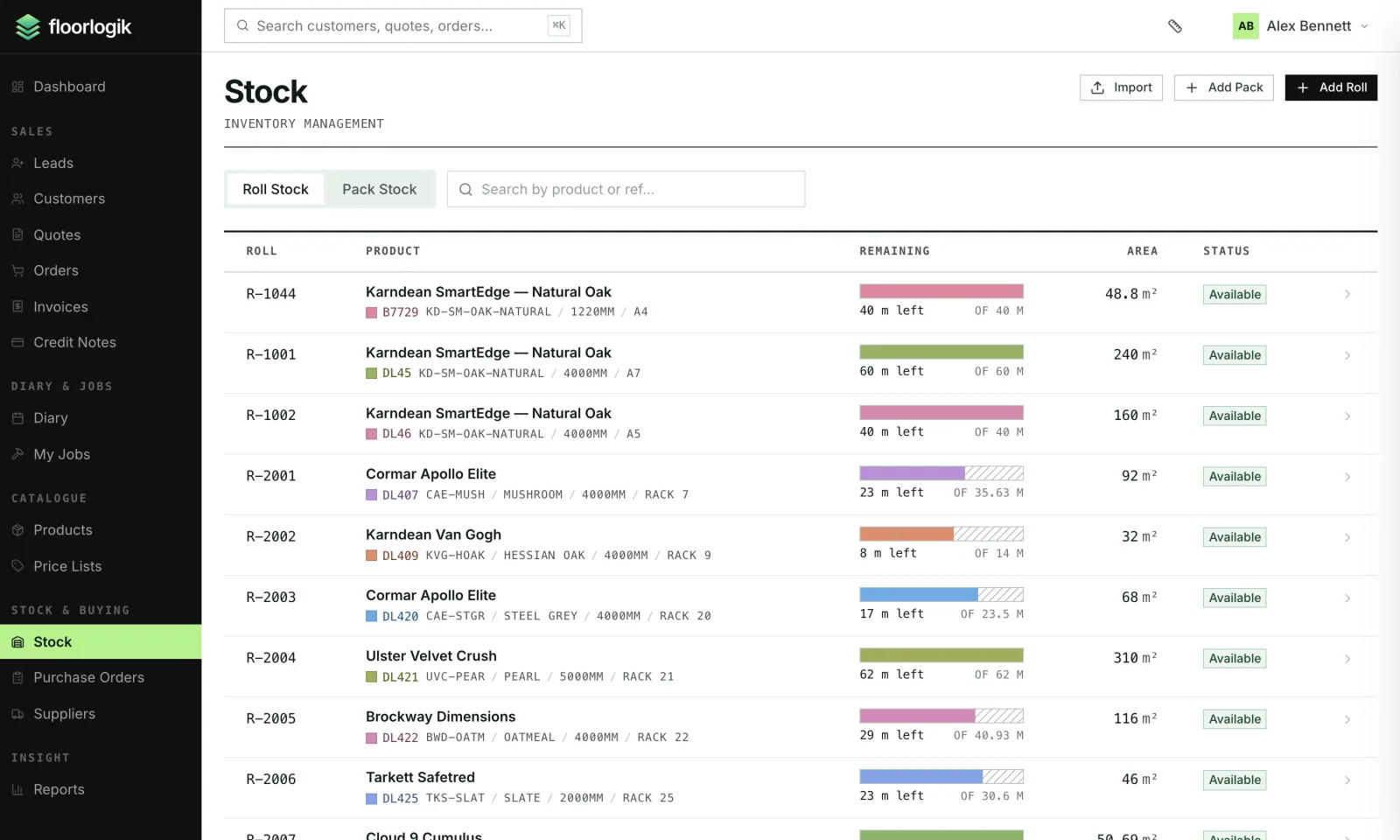Viewport: 1400px width, 840px height.
Task: Click the My Jobs tools icon
Action: coord(17,454)
